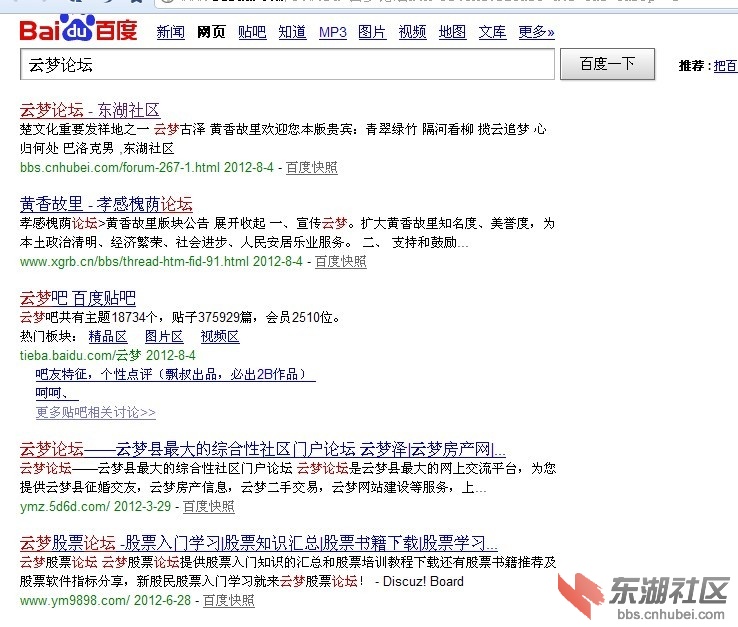Image resolution: width=738 pixels, height=627 pixels.
Task: Switch to the 图片 tab
Action: pos(372,32)
